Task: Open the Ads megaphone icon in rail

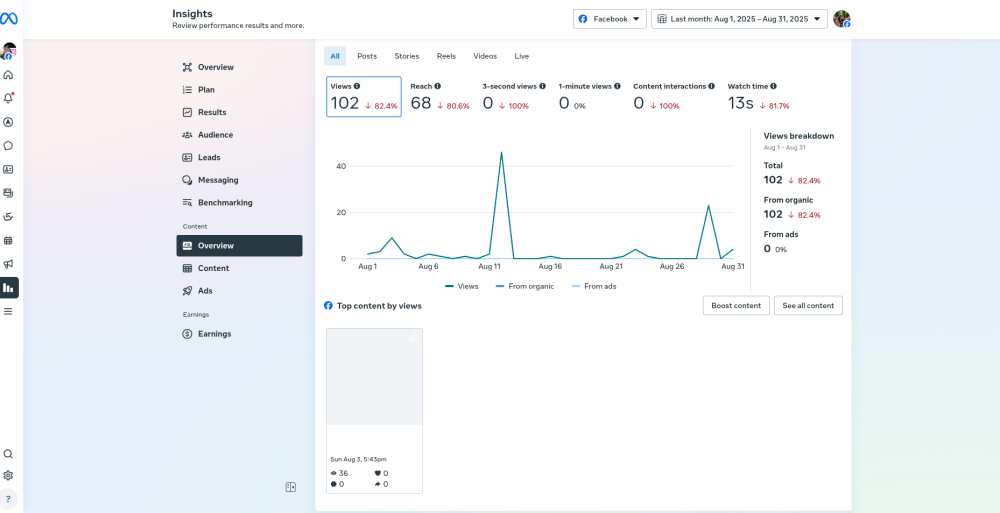Action: click(8, 264)
